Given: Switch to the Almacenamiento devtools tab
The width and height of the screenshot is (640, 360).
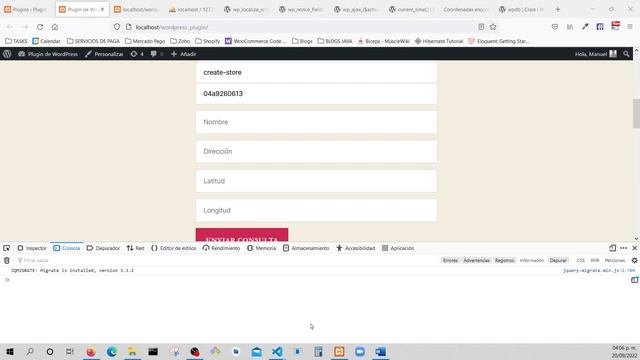Looking at the screenshot, I should pyautogui.click(x=306, y=248).
